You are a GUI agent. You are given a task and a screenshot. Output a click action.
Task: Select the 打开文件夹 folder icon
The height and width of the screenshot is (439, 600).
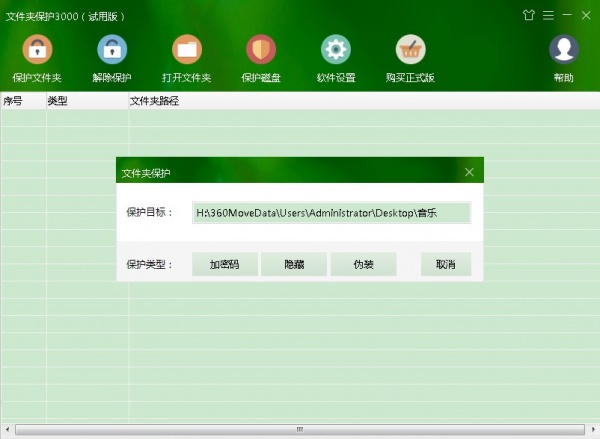pos(187,49)
